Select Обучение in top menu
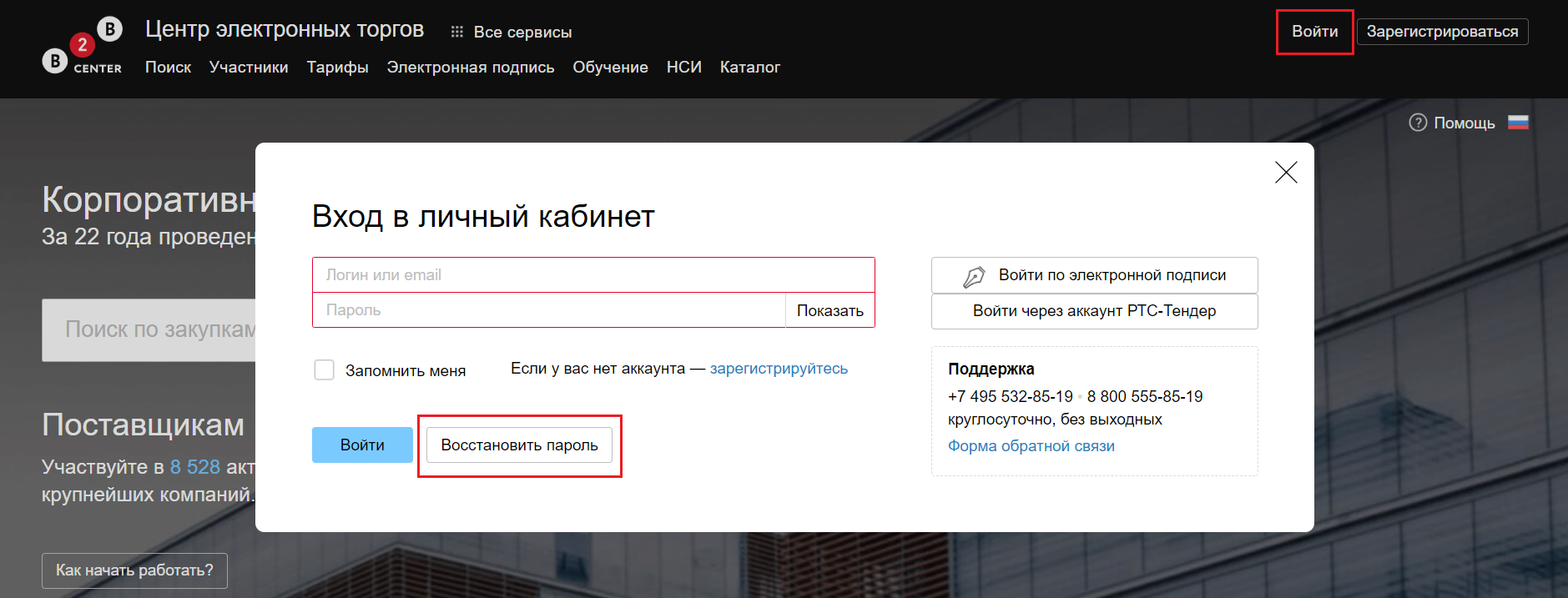1568x598 pixels. click(610, 68)
